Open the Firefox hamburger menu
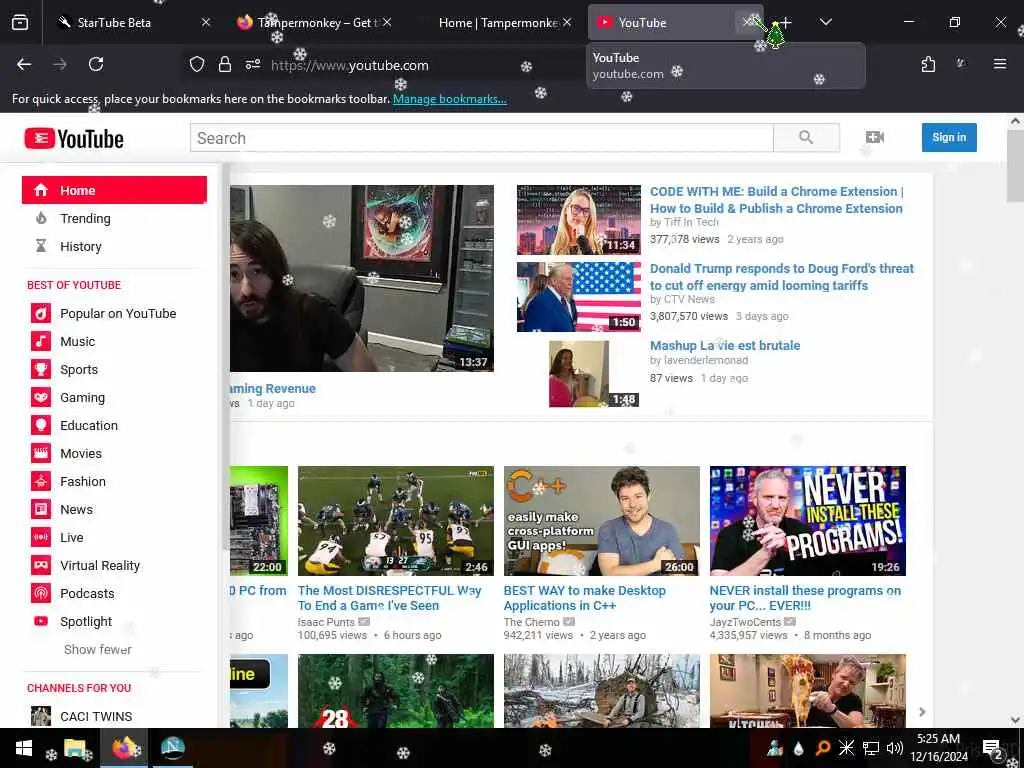Viewport: 1024px width, 768px height. 999,64
